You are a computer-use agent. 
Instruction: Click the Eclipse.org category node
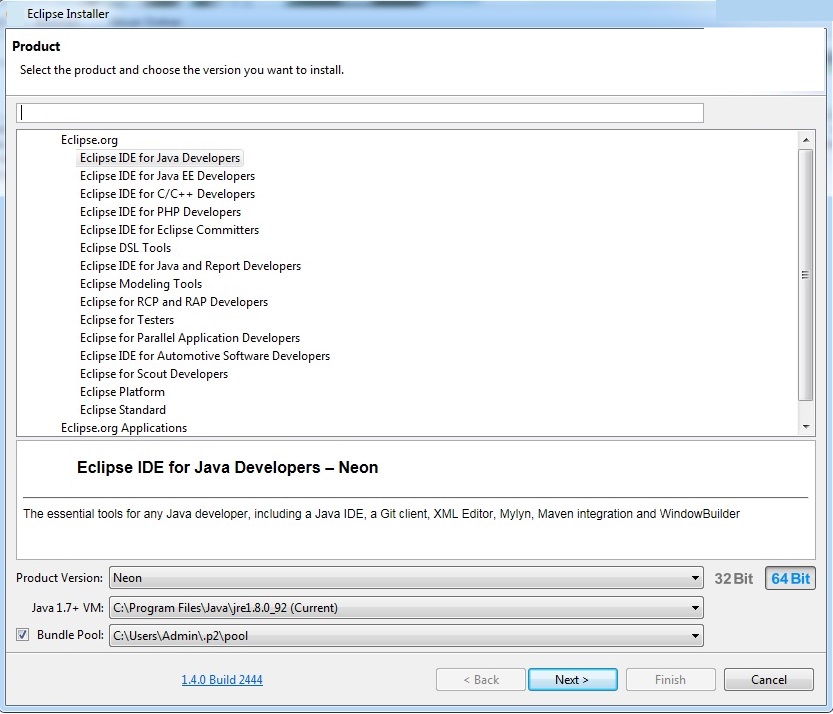point(89,140)
